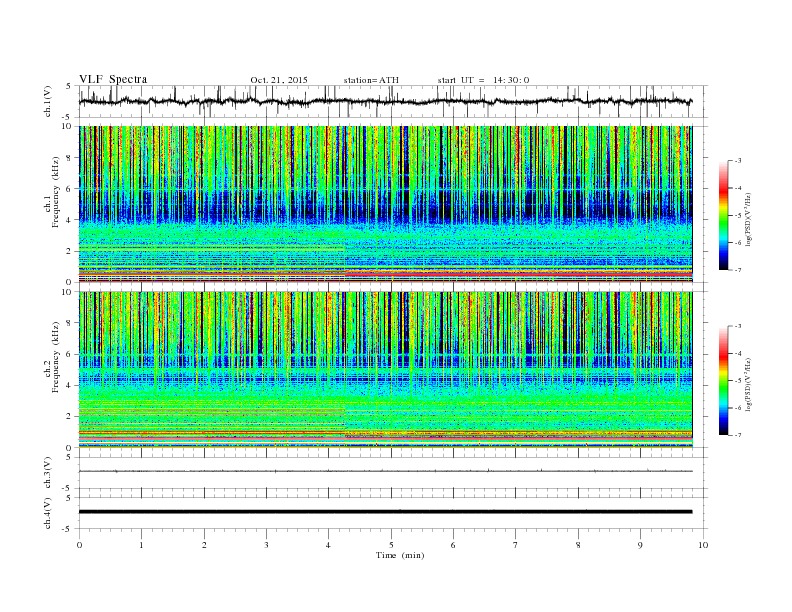Click time axis tick label "6"

click(453, 545)
